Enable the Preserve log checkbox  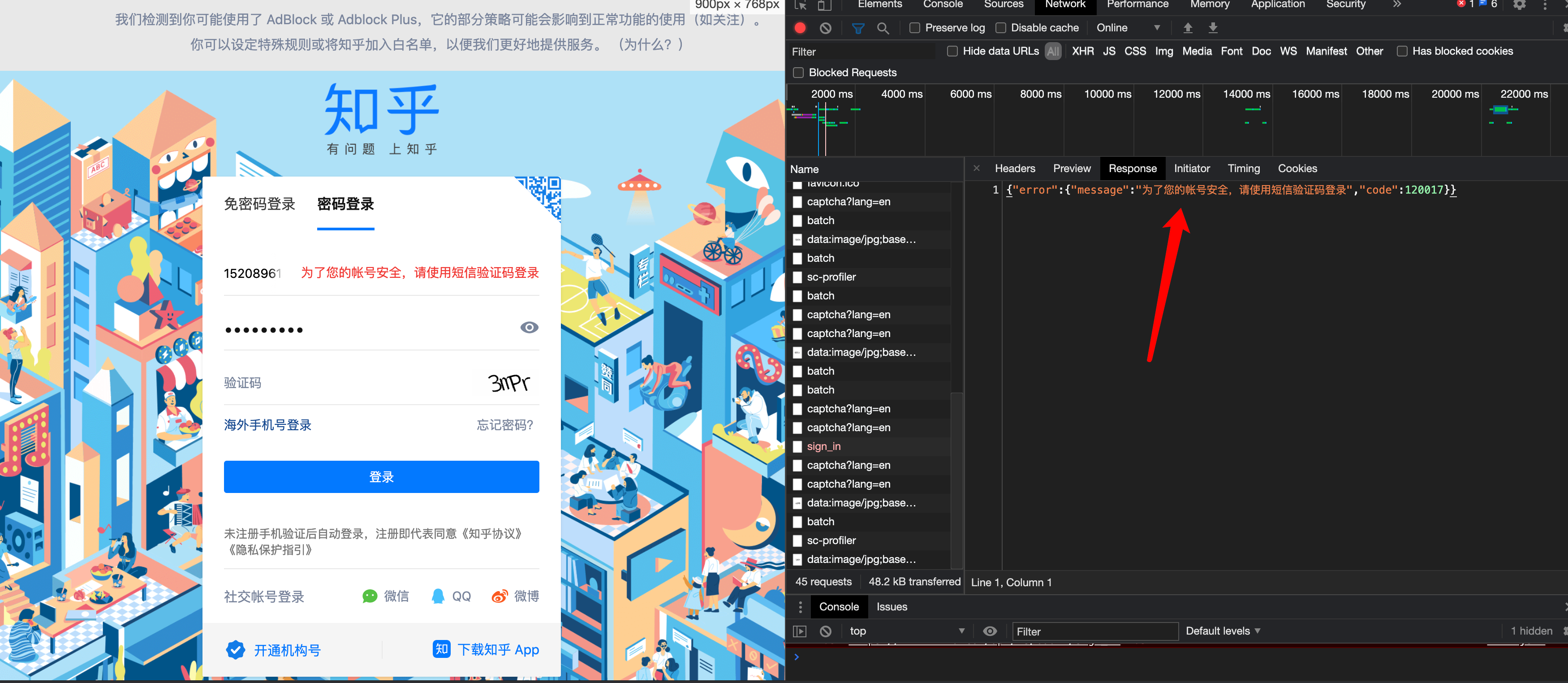pyautogui.click(x=914, y=28)
